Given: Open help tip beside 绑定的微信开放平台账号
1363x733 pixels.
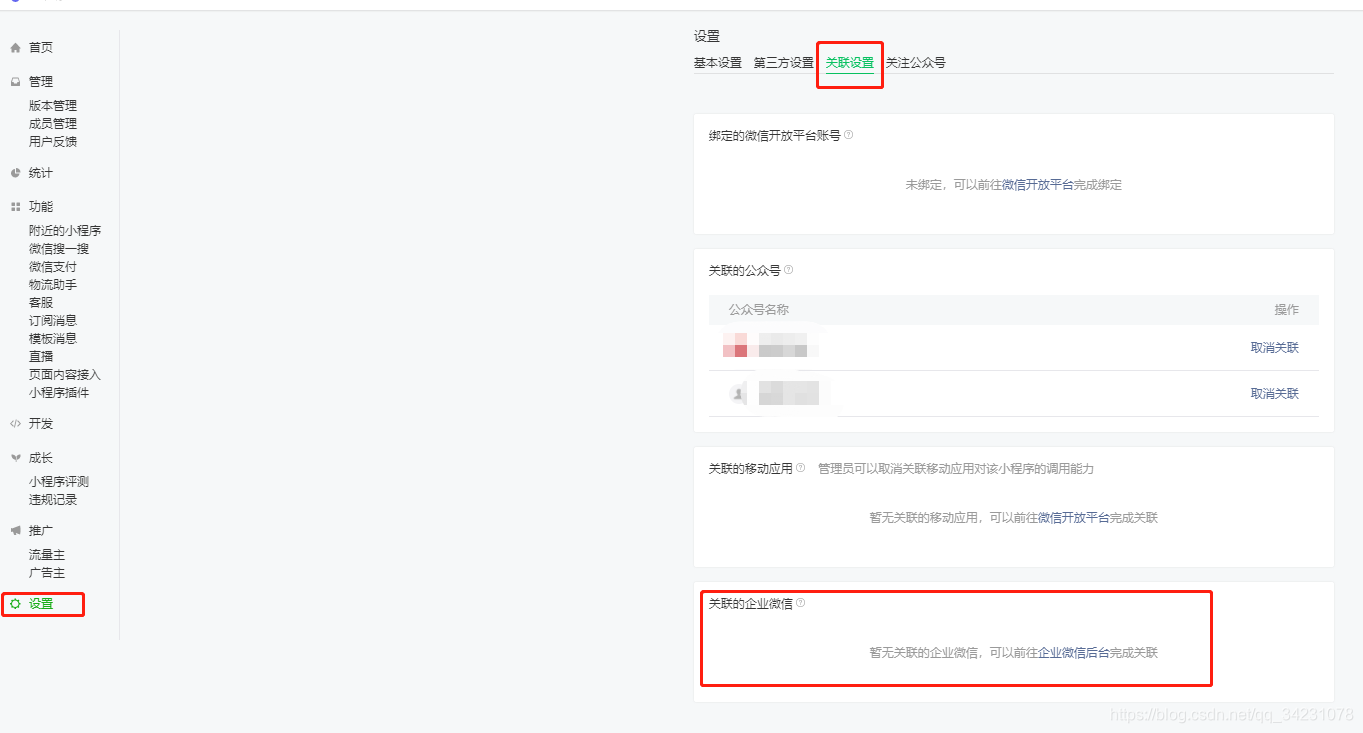Looking at the screenshot, I should click(848, 134).
